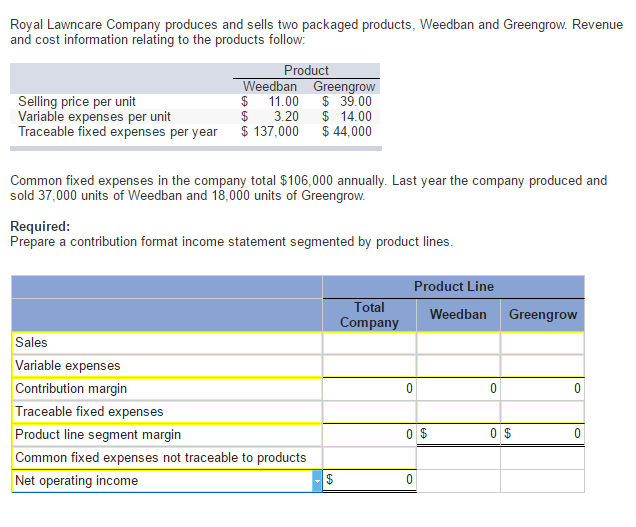The image size is (636, 527).
Task: Click Variable expenses cell under Total Company
Action: pyautogui.click(x=369, y=365)
